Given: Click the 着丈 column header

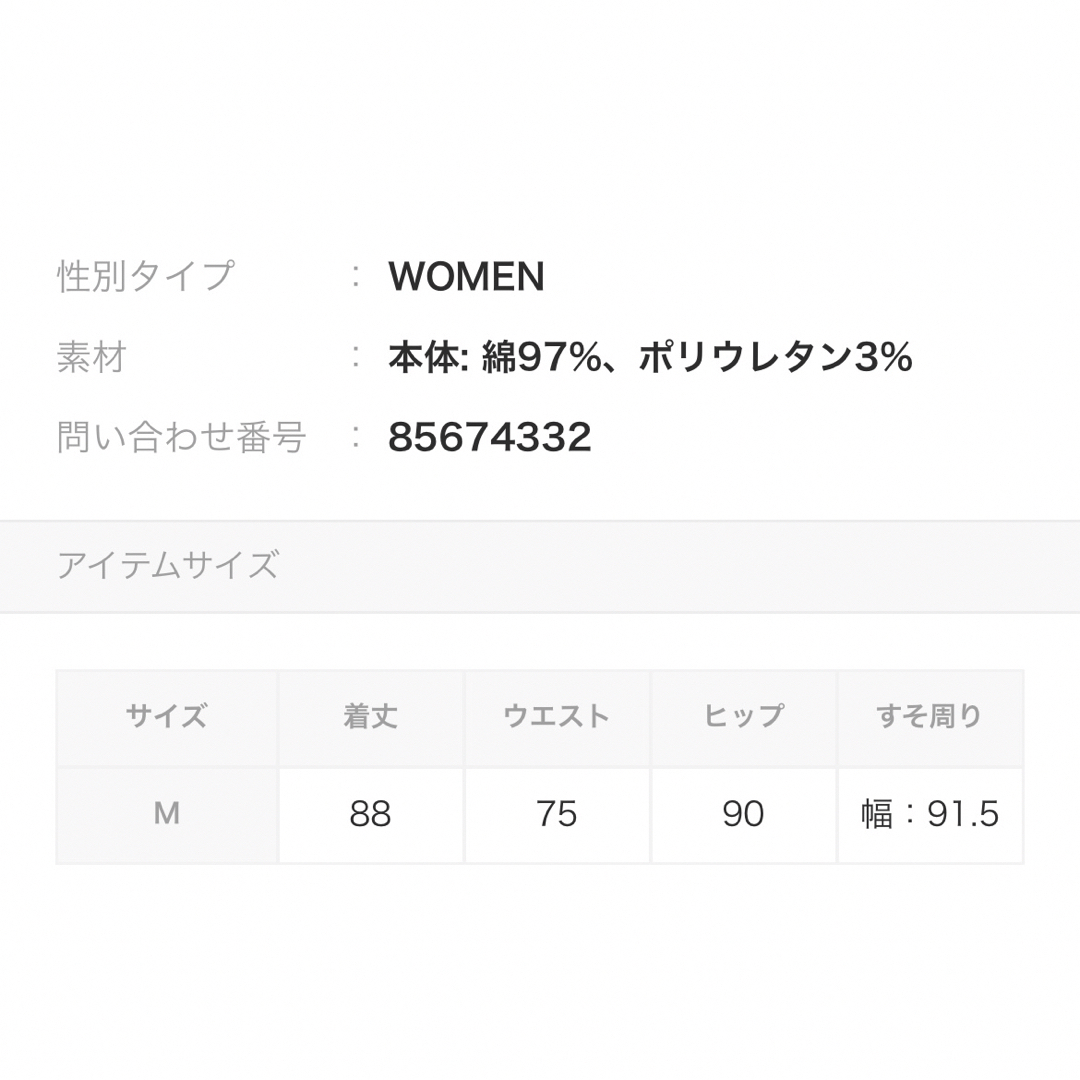Looking at the screenshot, I should [371, 716].
